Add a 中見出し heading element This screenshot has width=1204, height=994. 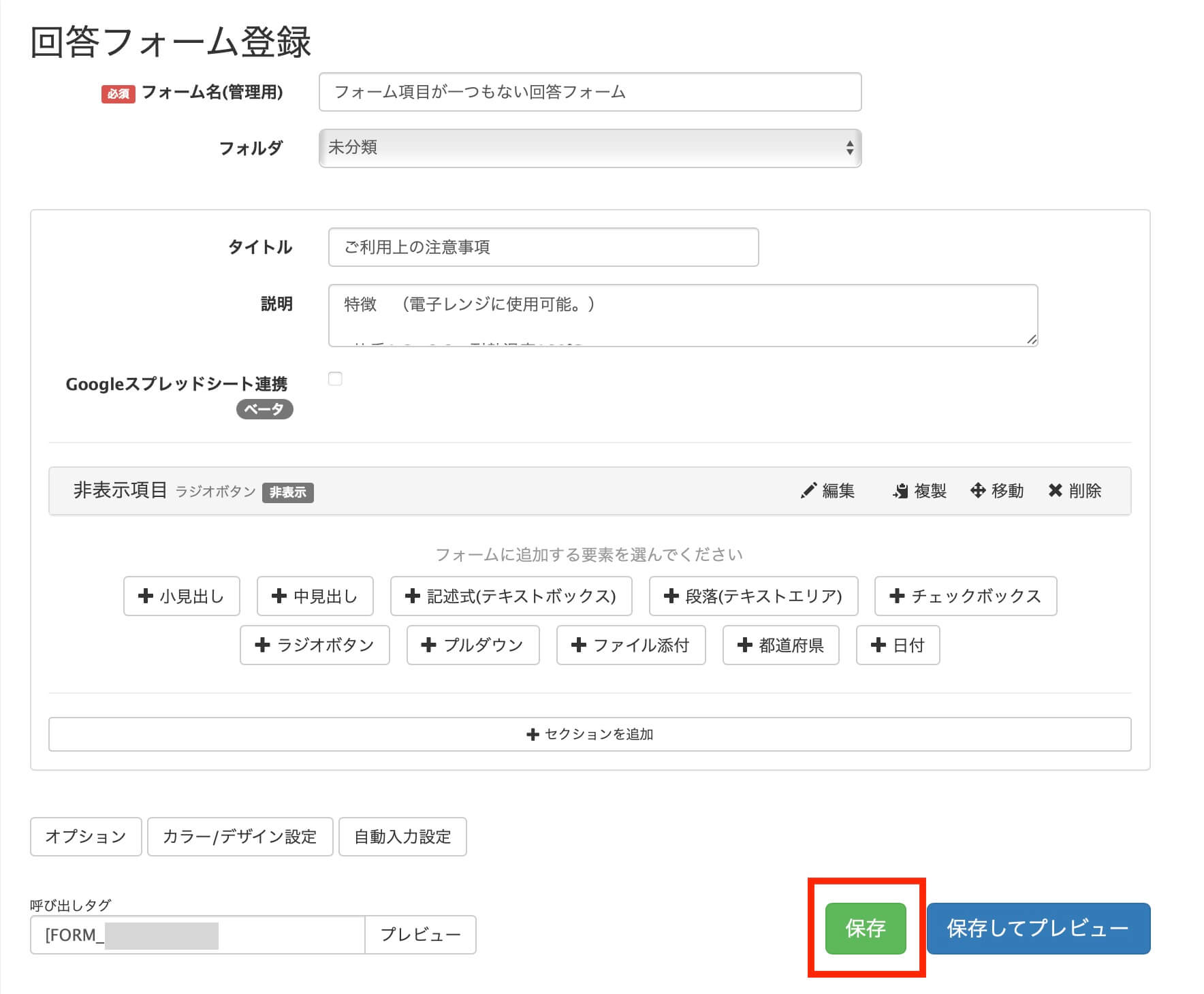click(315, 596)
